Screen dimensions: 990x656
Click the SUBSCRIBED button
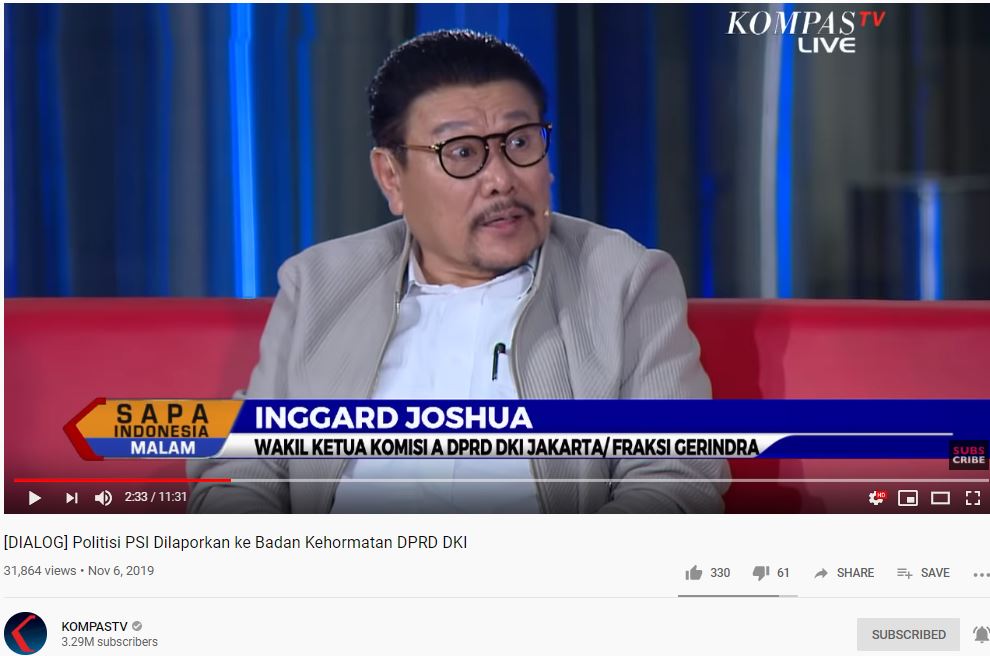coord(908,635)
